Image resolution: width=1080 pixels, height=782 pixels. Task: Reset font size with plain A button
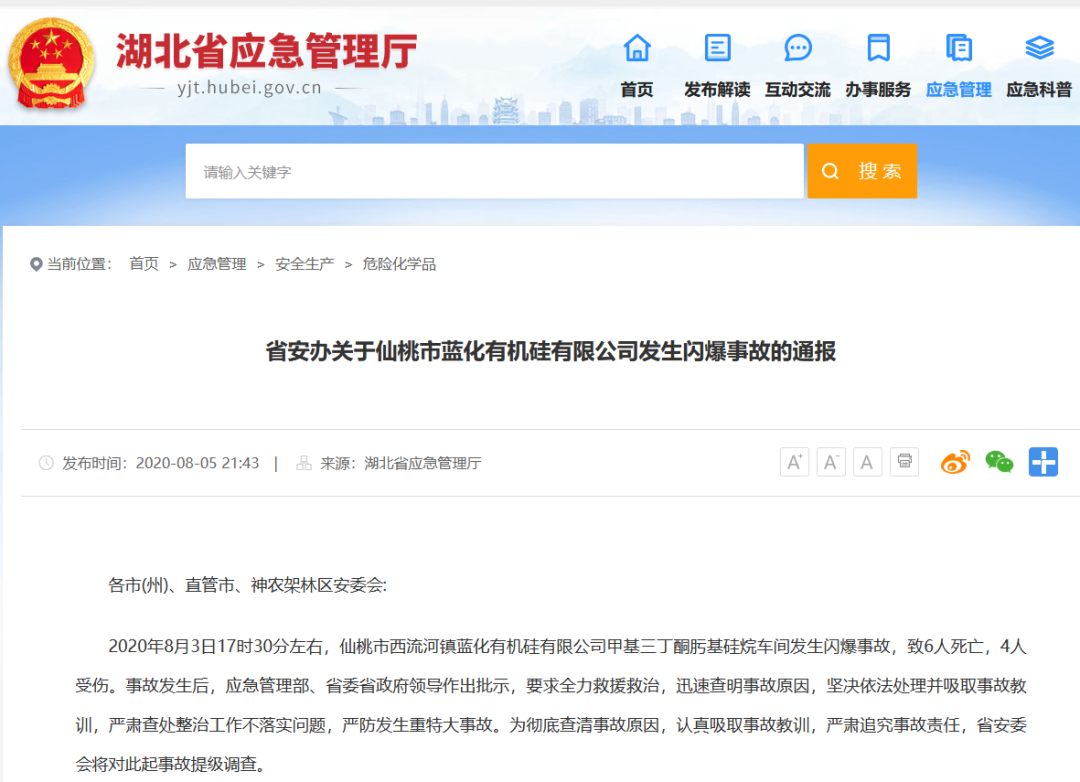pos(867,462)
